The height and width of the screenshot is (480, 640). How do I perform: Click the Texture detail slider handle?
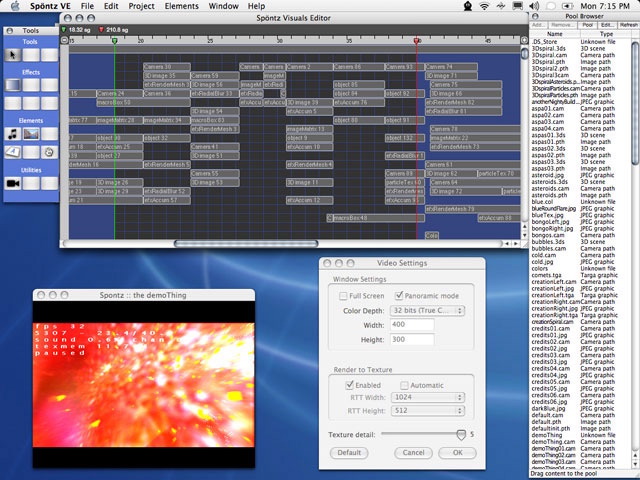tap(460, 434)
